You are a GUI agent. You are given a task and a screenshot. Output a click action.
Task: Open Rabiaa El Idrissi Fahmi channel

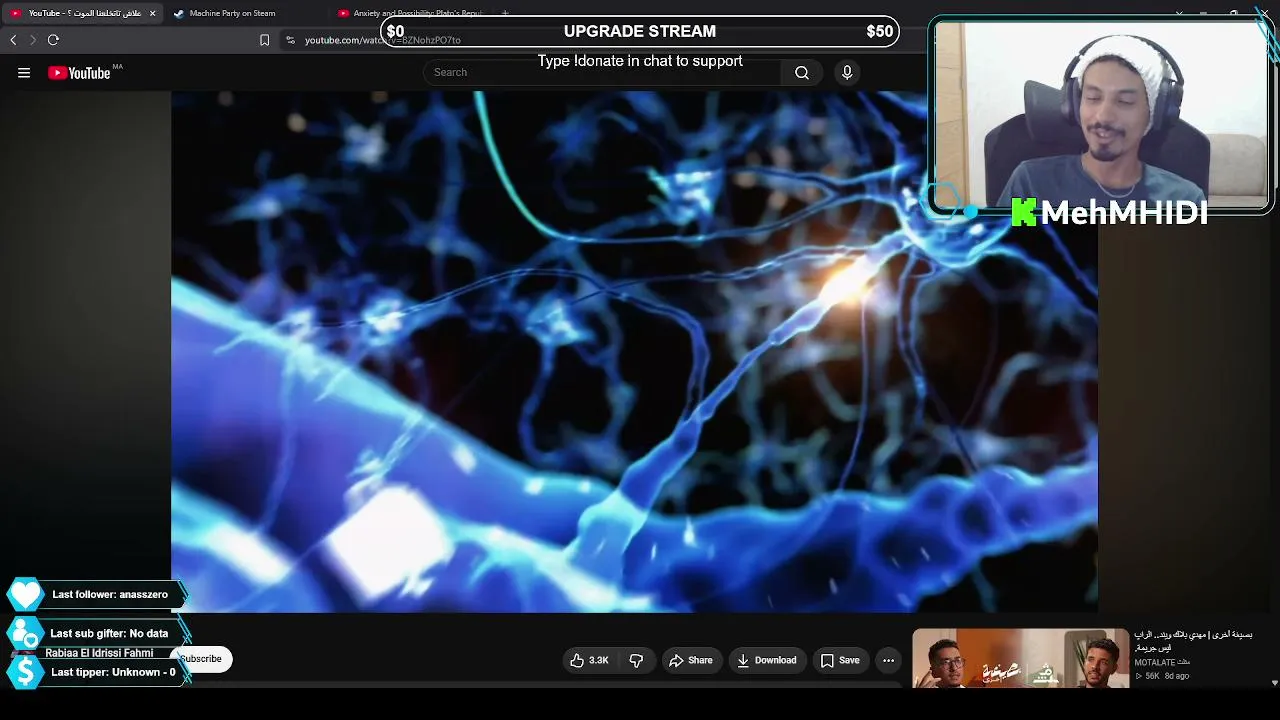point(99,653)
